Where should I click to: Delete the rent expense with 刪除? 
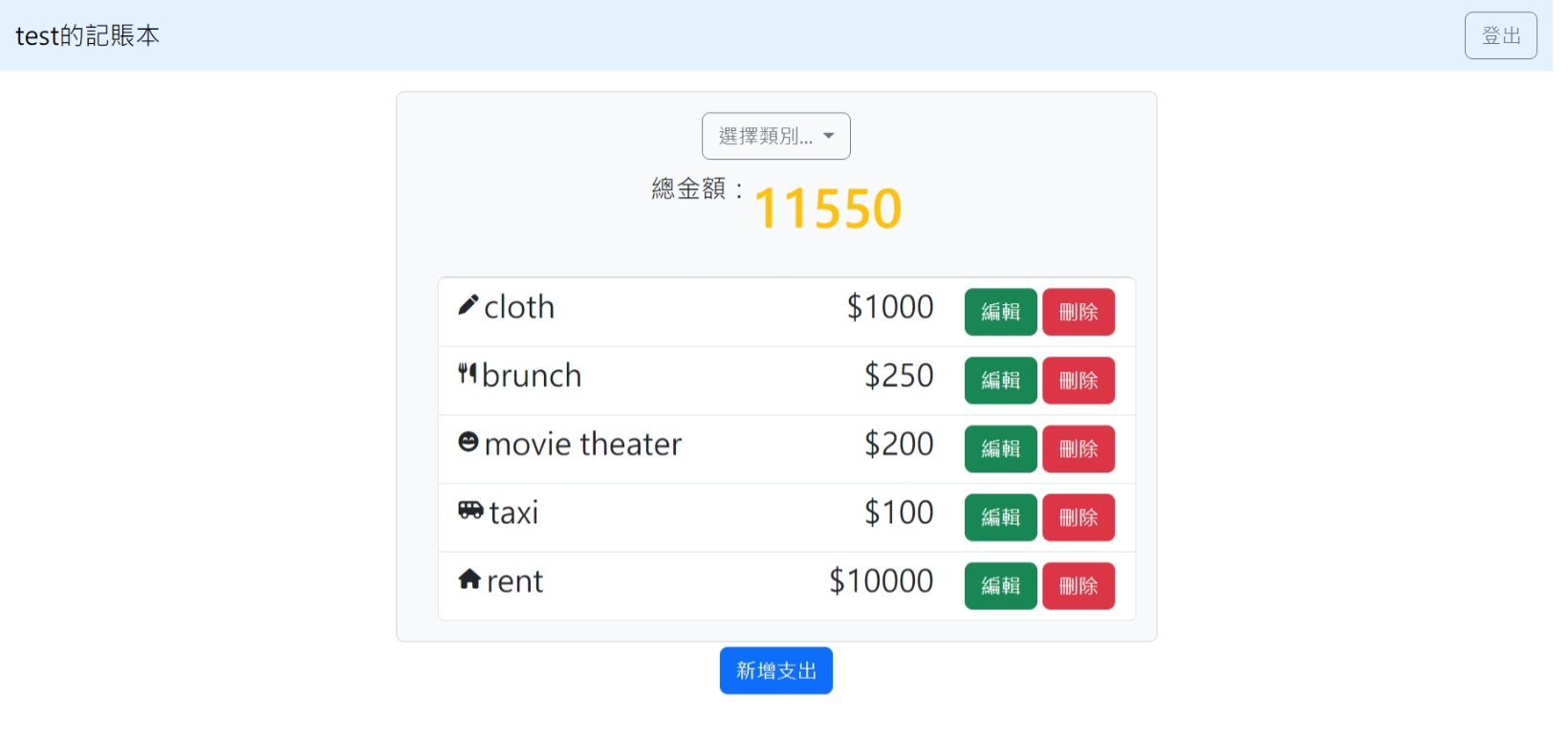(1078, 586)
